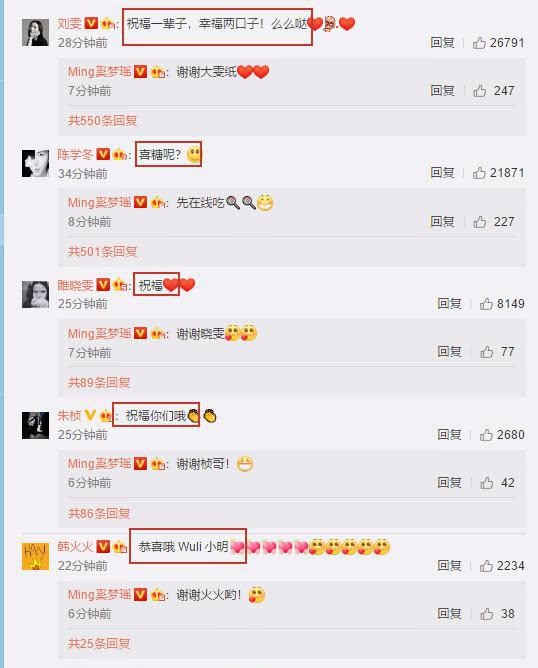Click 回复 on 陈学冬's comment
This screenshot has height=668, width=538.
click(x=442, y=173)
